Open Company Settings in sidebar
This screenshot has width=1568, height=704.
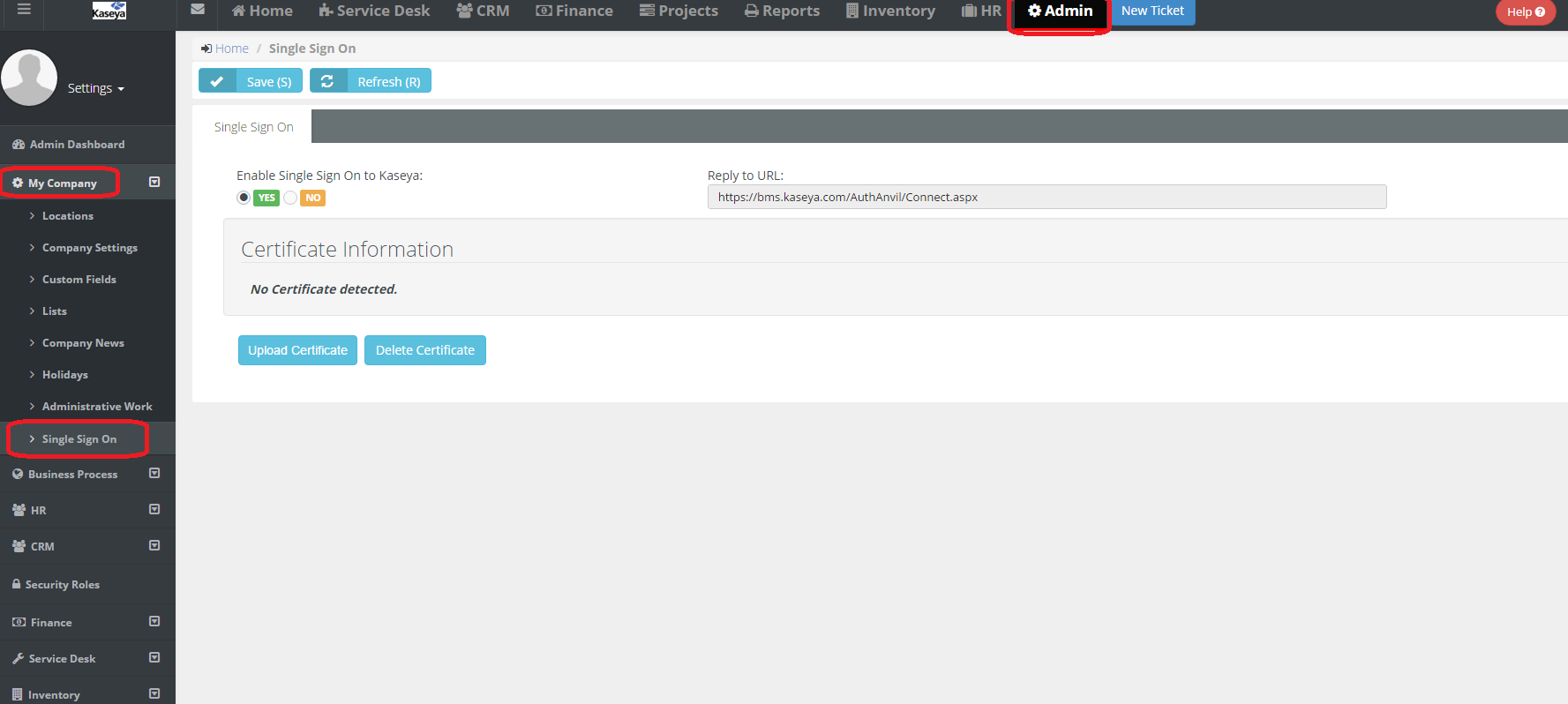[90, 248]
